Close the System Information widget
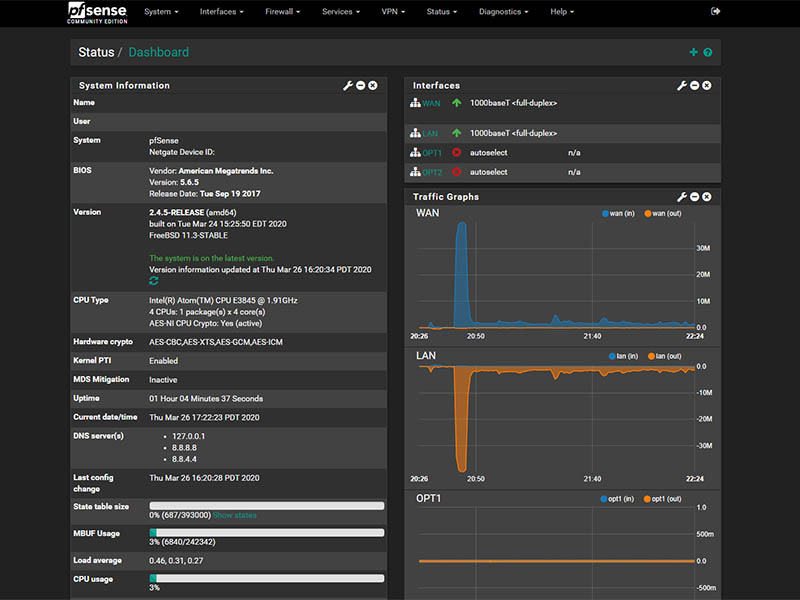This screenshot has width=800, height=600. pyautogui.click(x=373, y=86)
